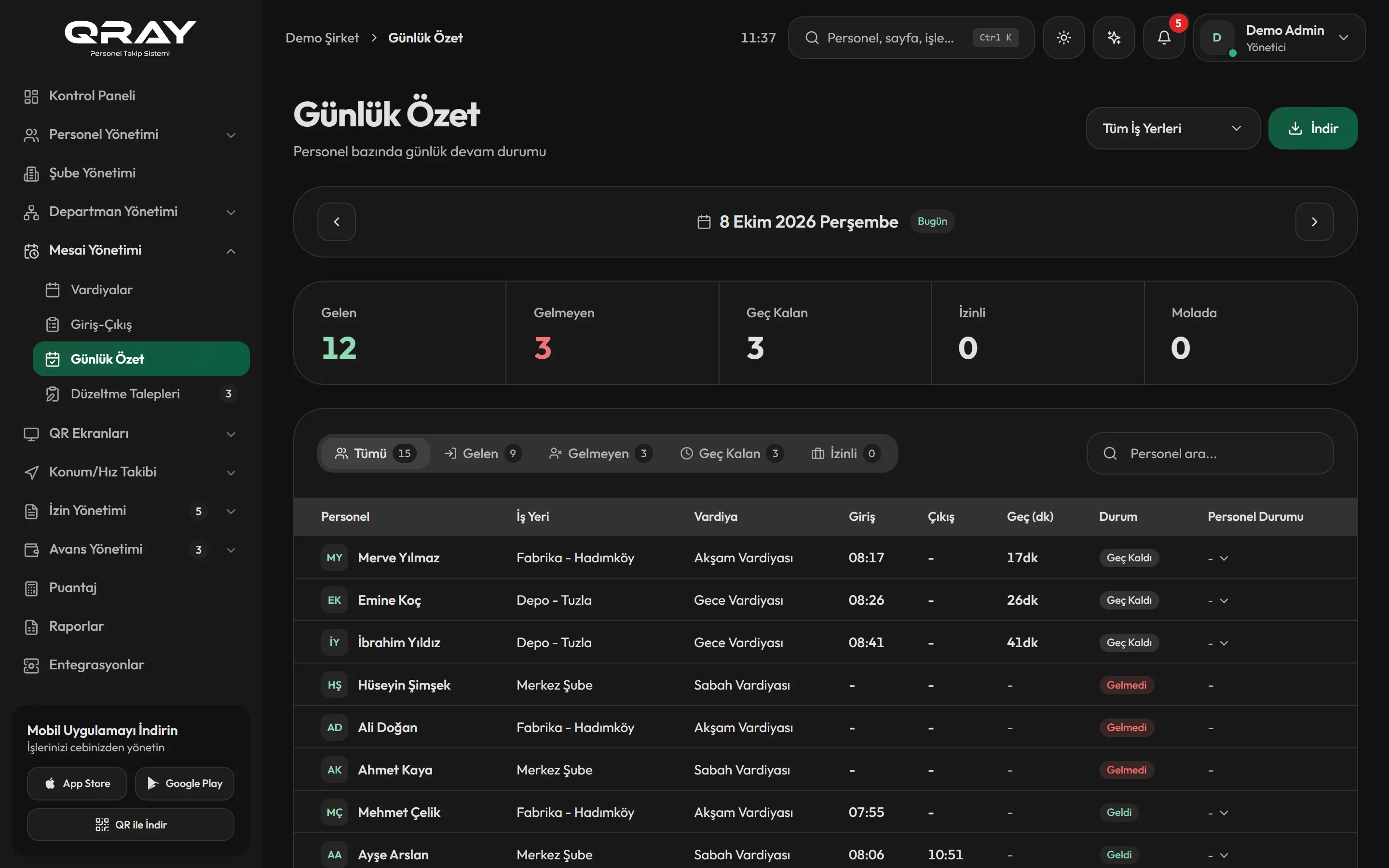Click the Demo Şirket breadcrumb
The height and width of the screenshot is (868, 1389).
(x=322, y=38)
